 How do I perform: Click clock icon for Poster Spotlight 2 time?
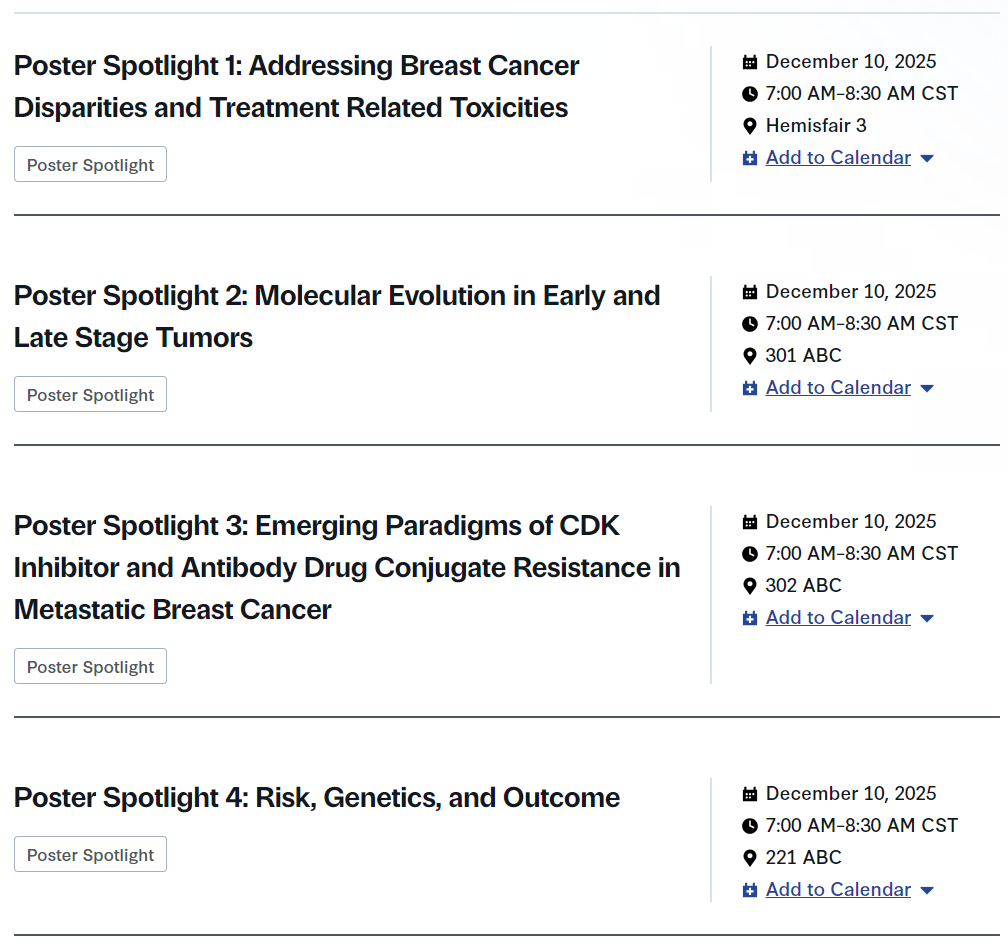coord(750,324)
